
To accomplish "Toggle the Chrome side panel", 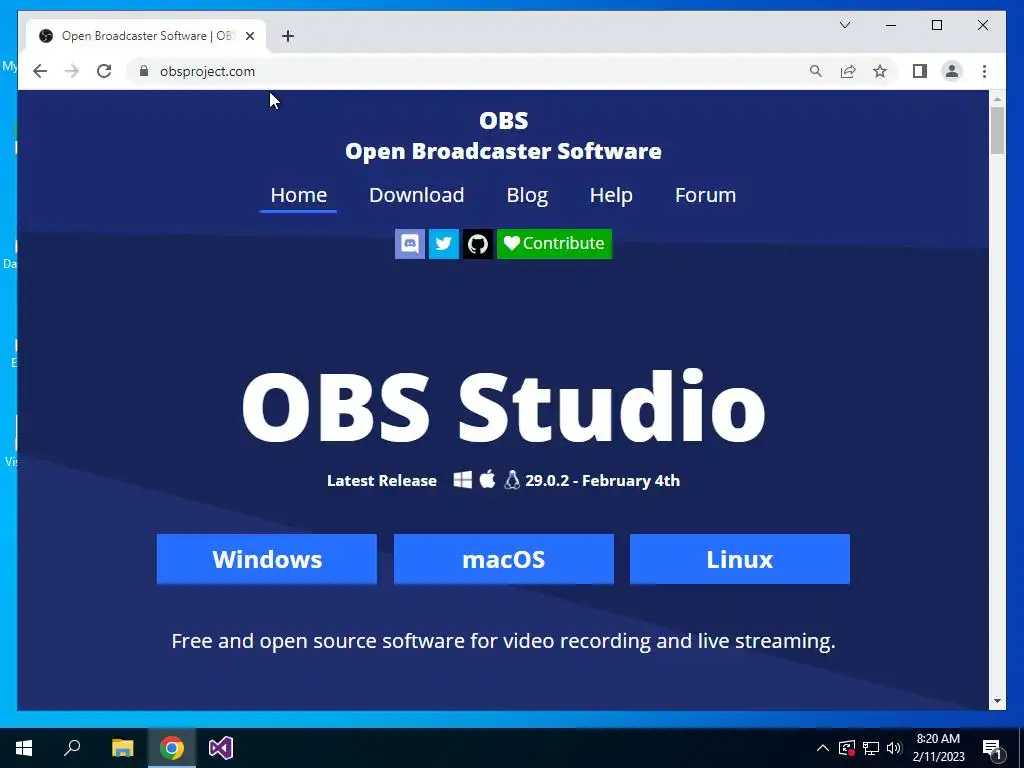I will tap(920, 71).
